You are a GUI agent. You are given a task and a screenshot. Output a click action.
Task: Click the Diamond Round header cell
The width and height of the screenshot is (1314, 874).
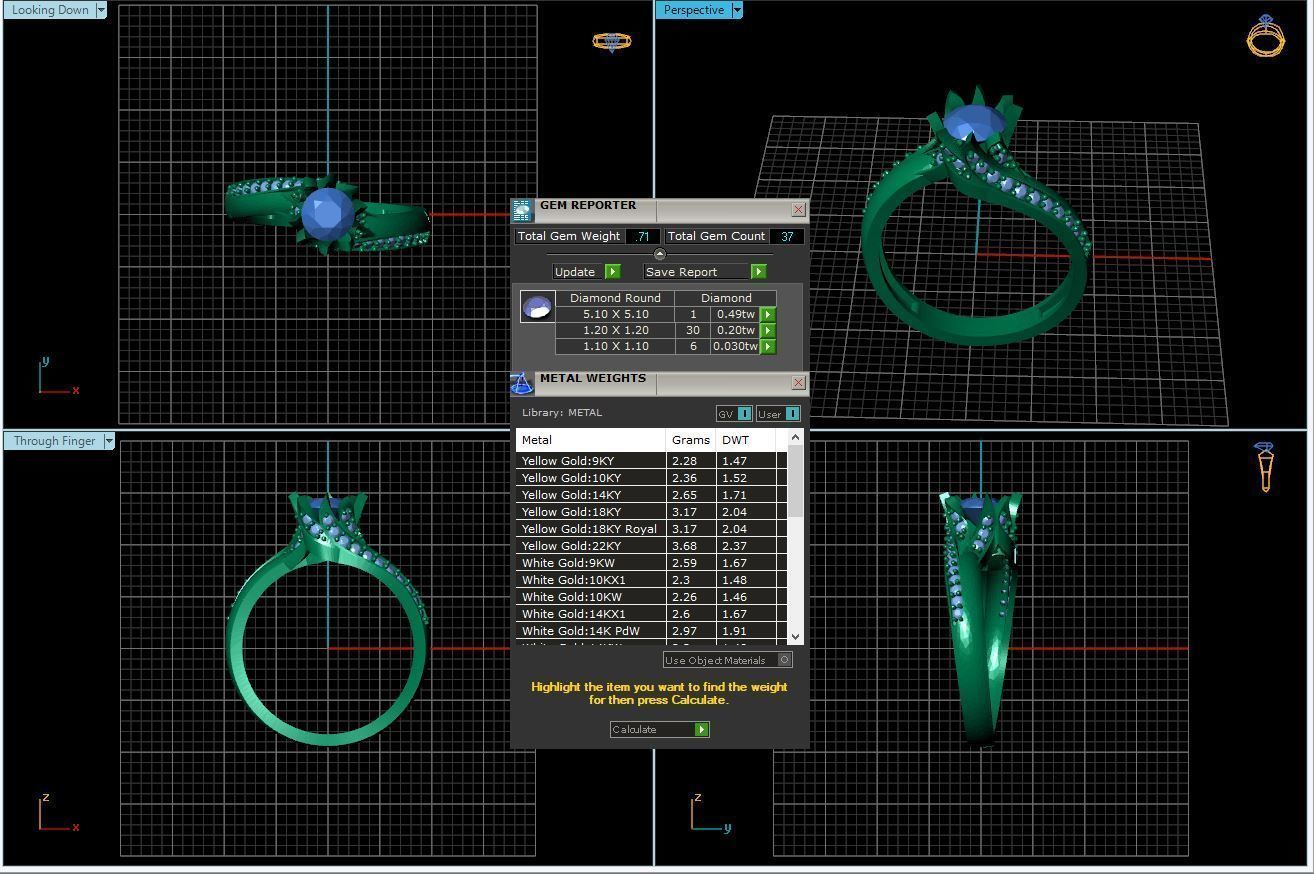click(x=615, y=298)
